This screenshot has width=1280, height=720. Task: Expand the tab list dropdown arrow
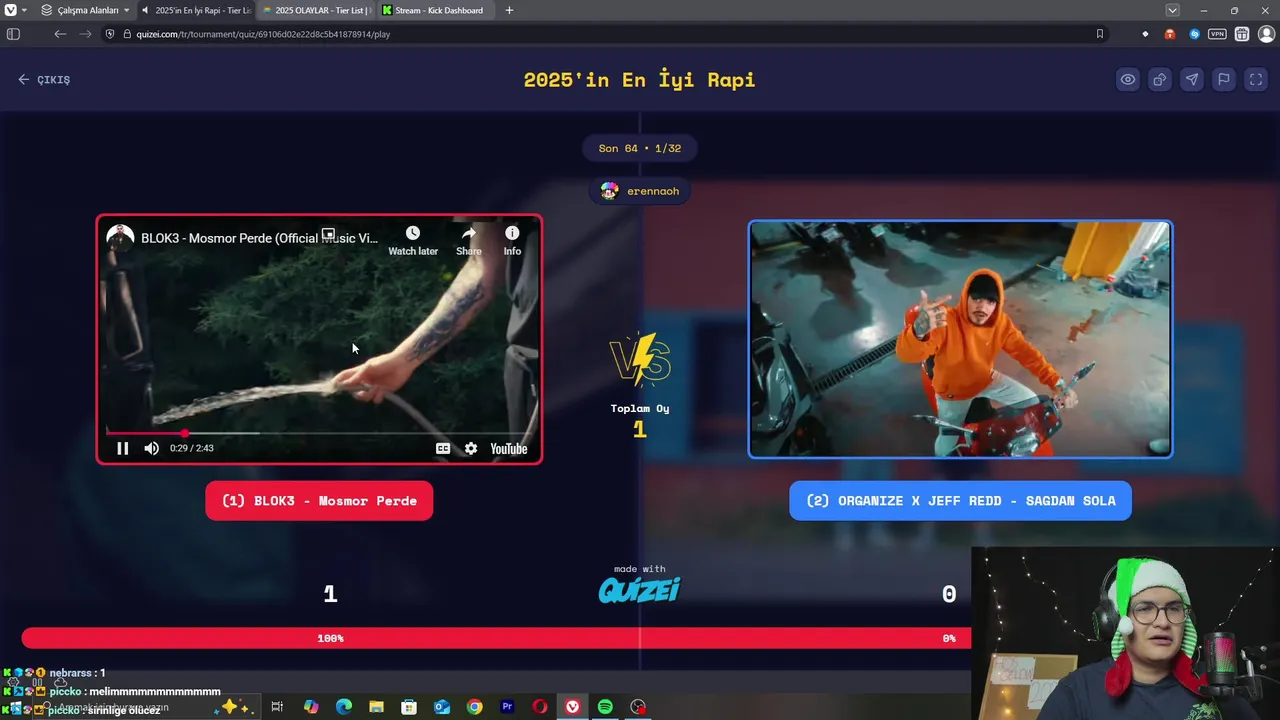(x=1172, y=10)
